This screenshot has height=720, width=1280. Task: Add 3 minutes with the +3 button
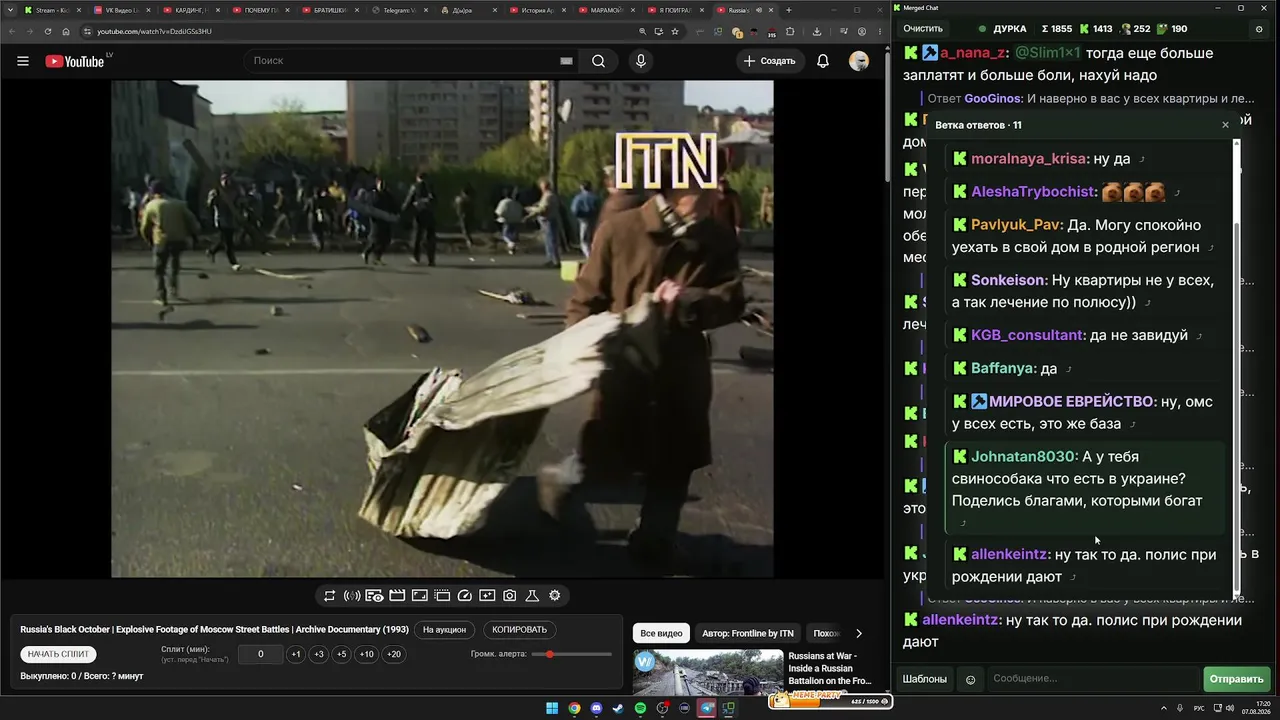(x=319, y=654)
